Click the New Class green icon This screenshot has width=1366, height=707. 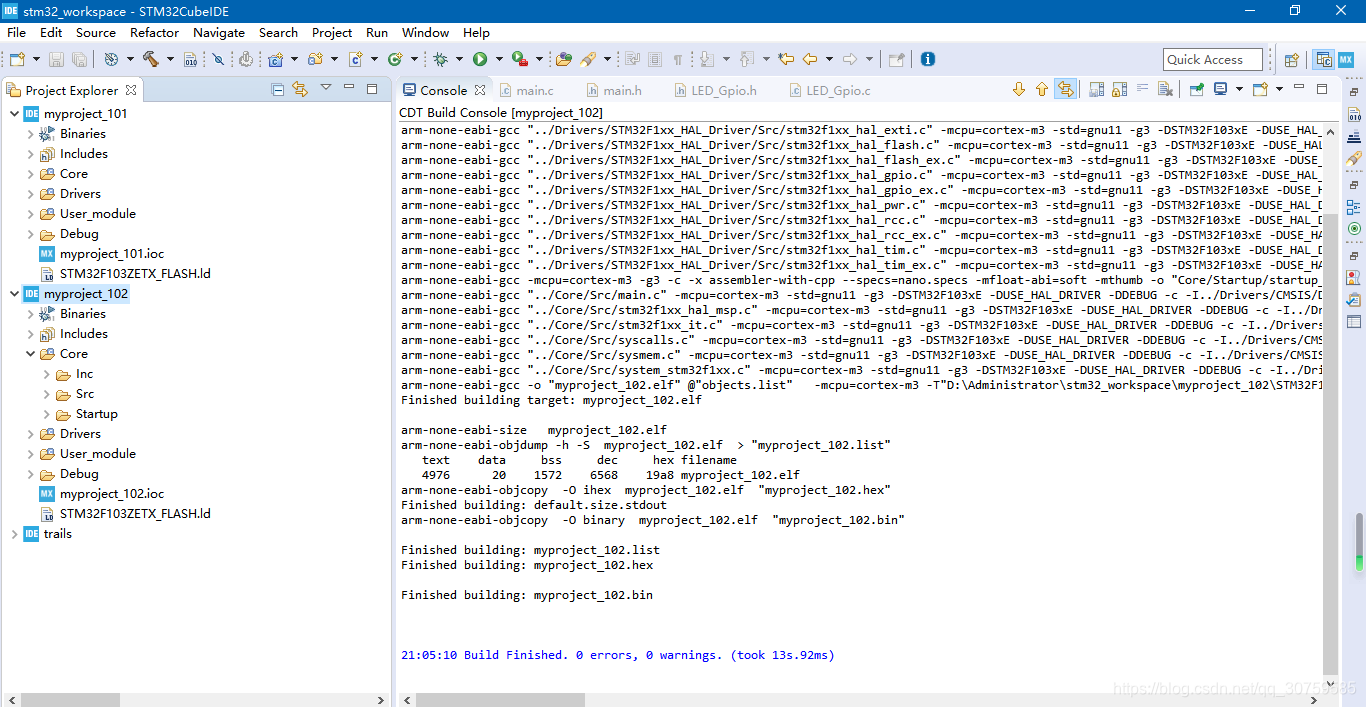coord(394,60)
